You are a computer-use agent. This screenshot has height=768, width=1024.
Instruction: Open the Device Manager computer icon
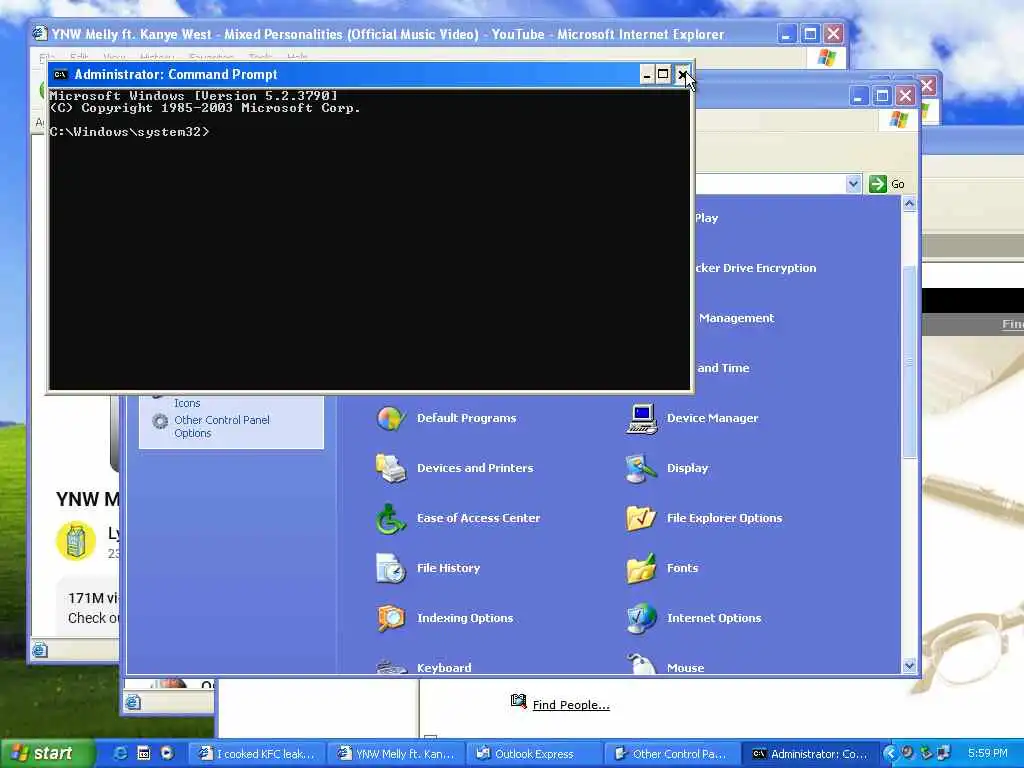coord(641,419)
